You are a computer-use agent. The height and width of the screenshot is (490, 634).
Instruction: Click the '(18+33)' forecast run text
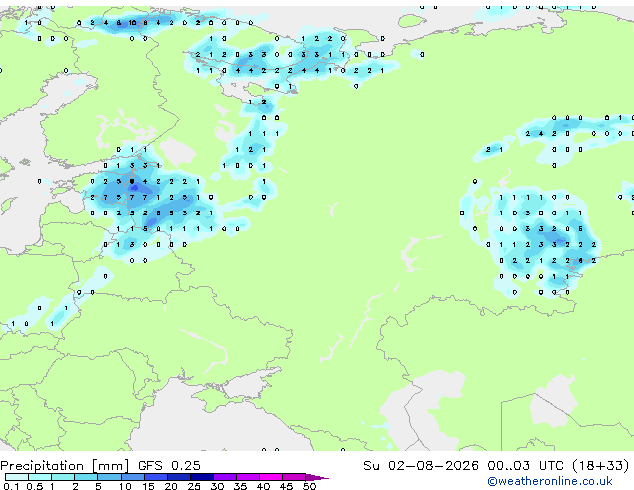(x=600, y=466)
